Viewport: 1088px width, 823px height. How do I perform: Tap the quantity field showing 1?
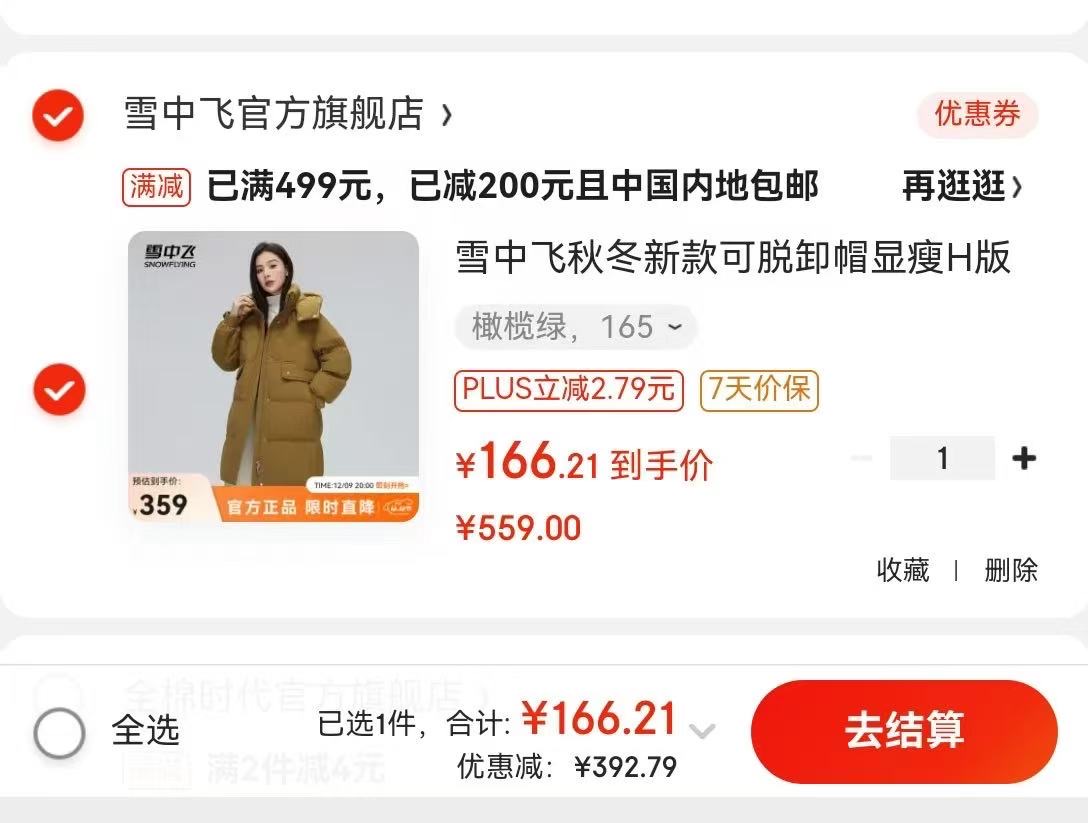(942, 458)
